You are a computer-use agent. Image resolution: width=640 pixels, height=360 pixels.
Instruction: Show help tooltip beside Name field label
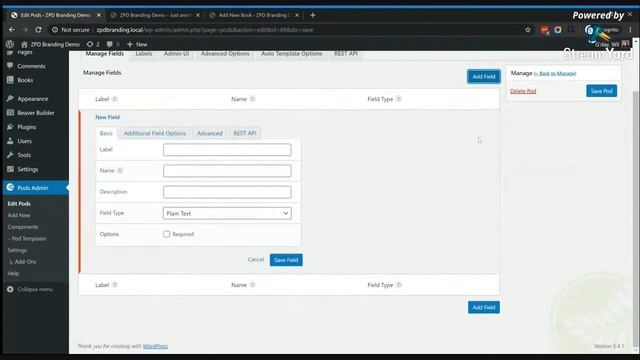click(x=120, y=171)
